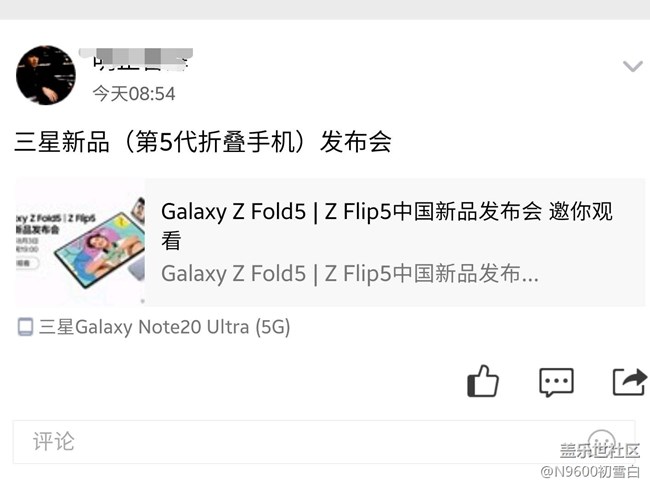This screenshot has width=650, height=490.
Task: Tap the 看 character on card's second line
Action: [171, 241]
